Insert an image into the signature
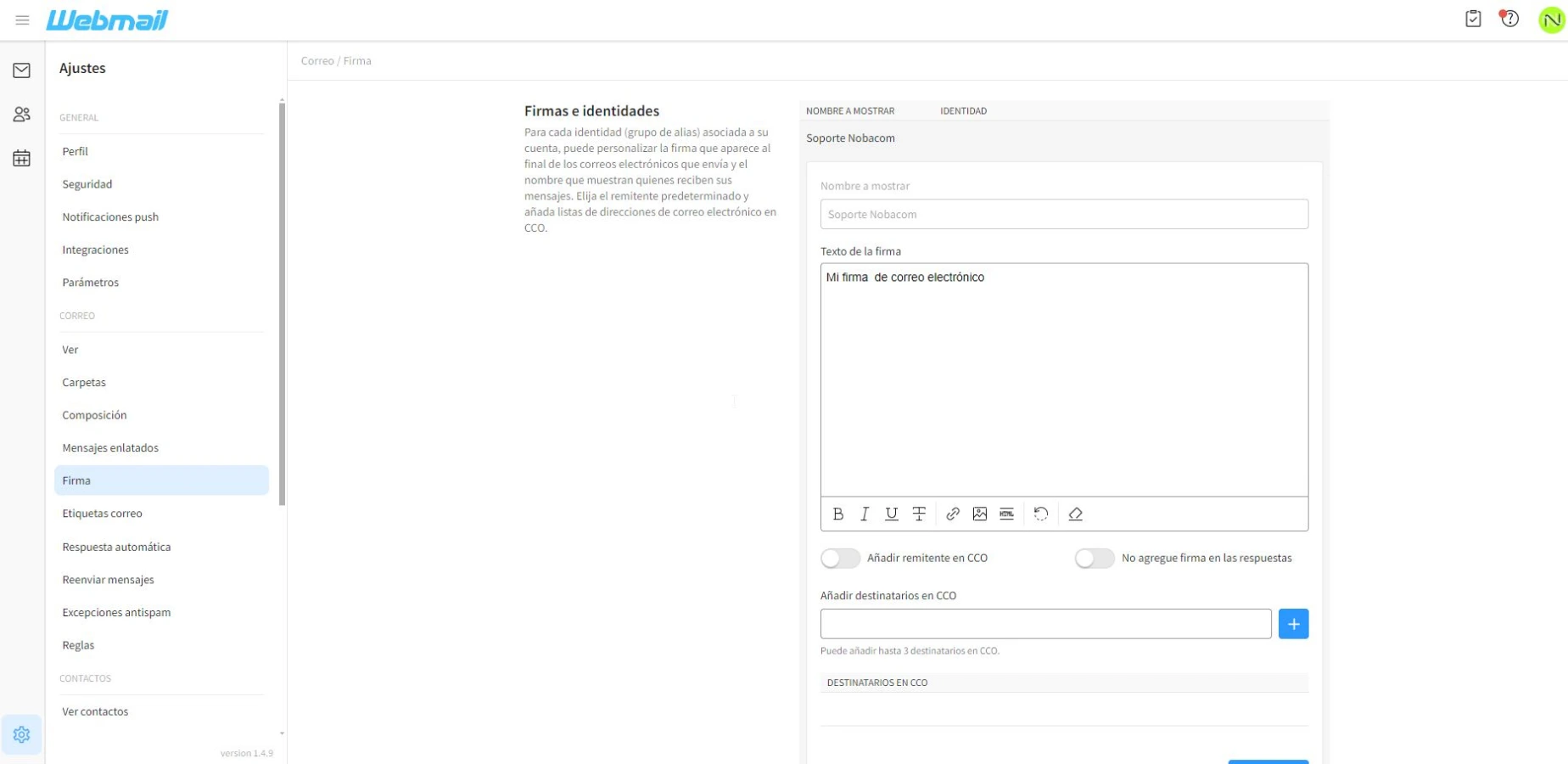Screen dimensions: 1568x764 [979, 514]
